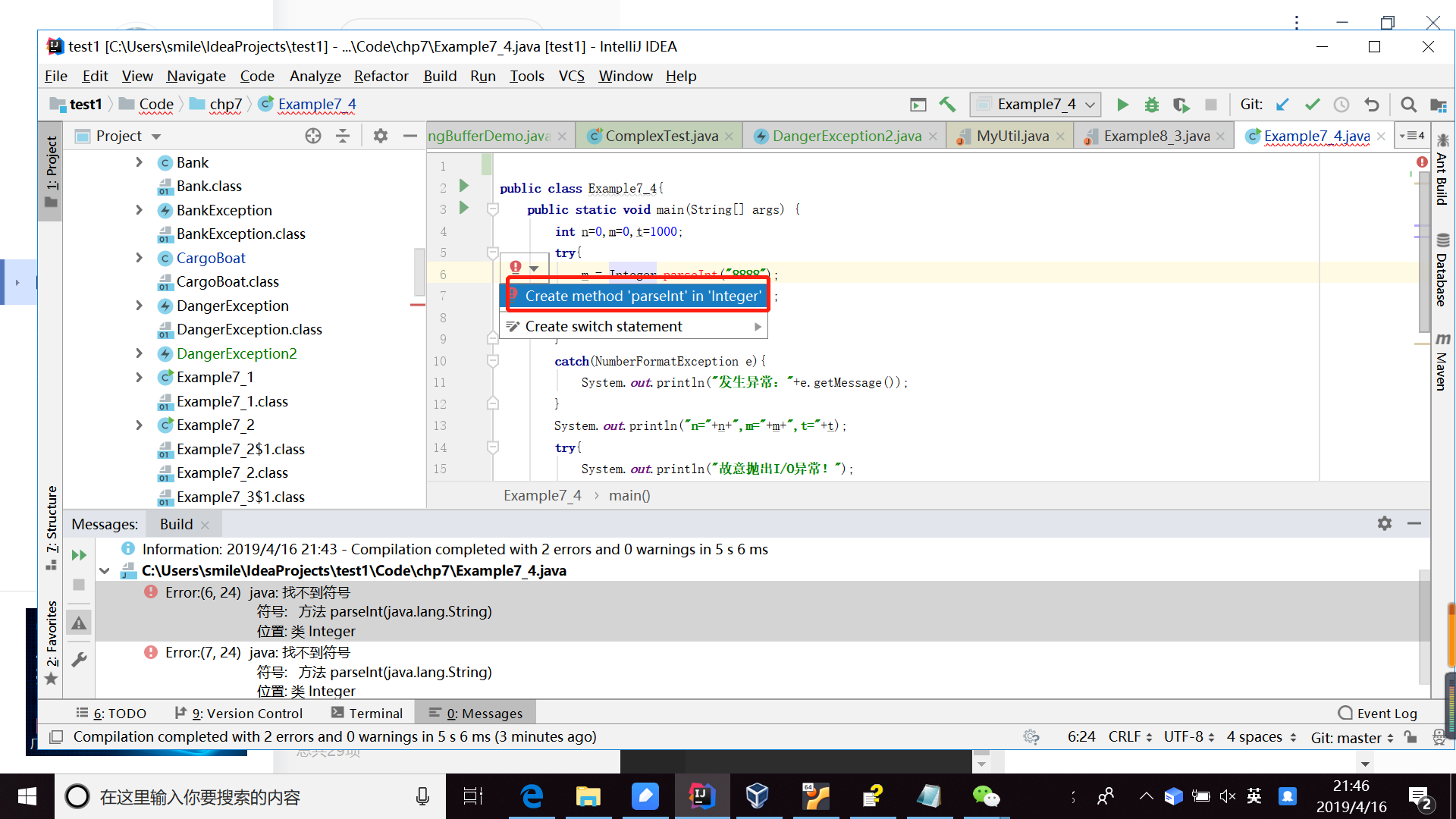
Task: Expand the CargoBoat tree node
Action: click(x=139, y=258)
